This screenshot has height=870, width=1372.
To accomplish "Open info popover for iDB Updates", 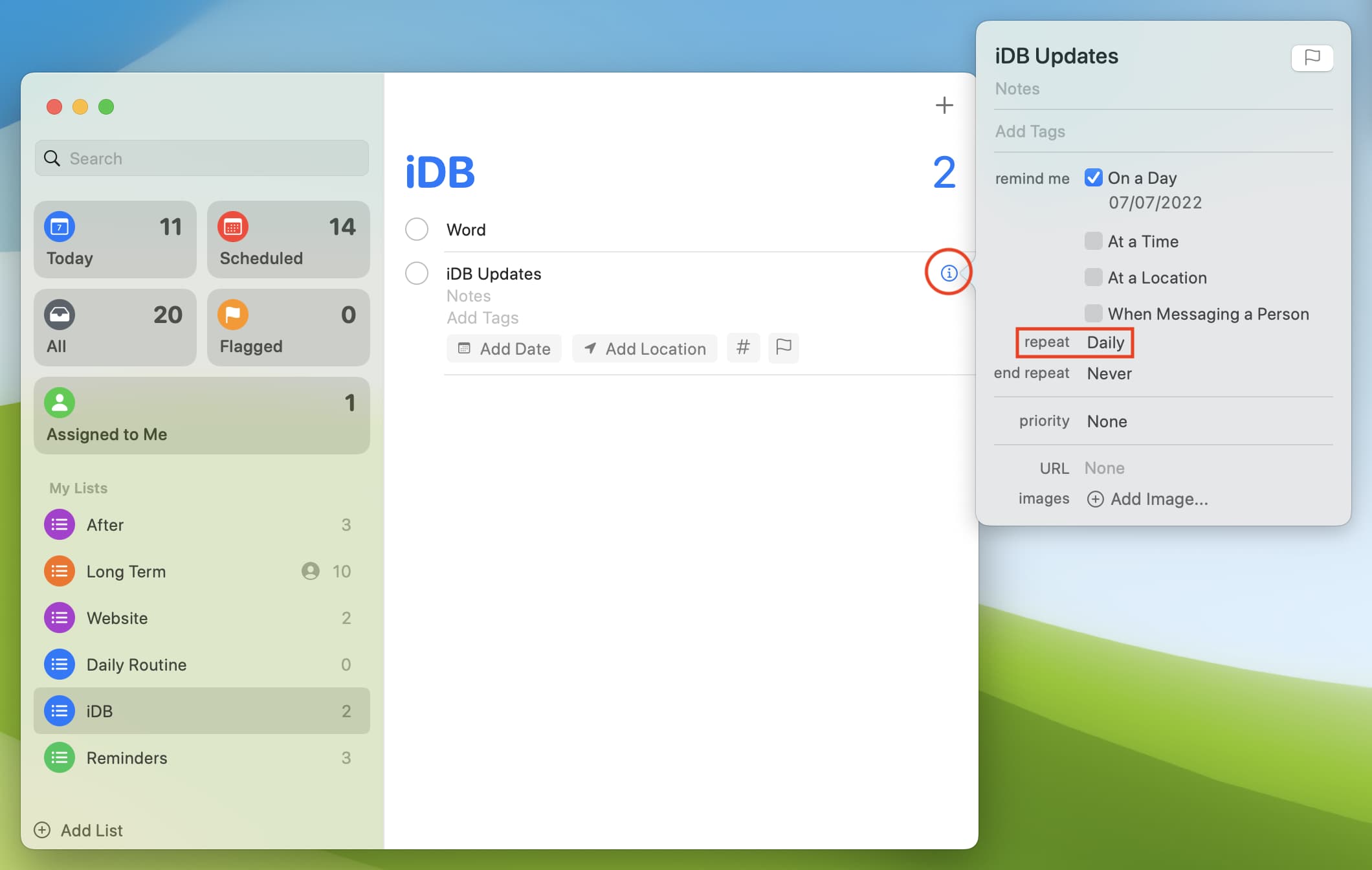I will 949,273.
